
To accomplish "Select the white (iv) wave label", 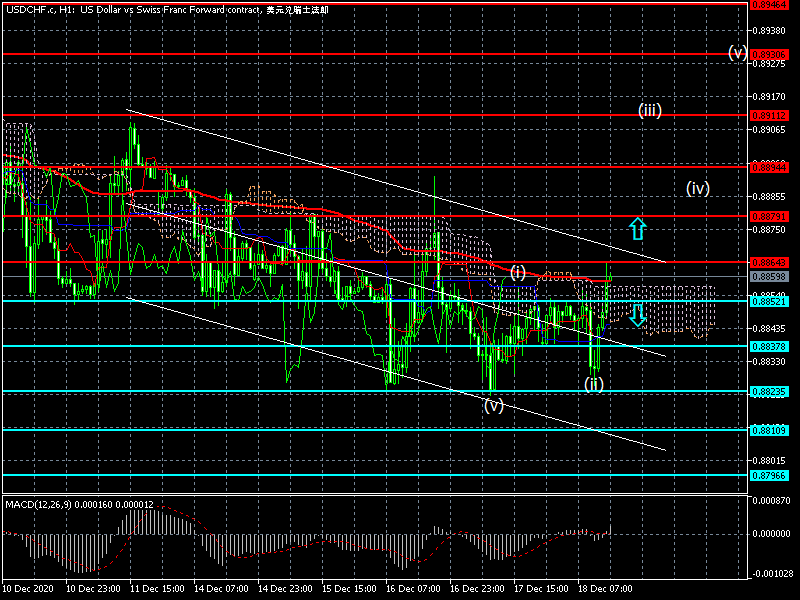I will coord(697,187).
